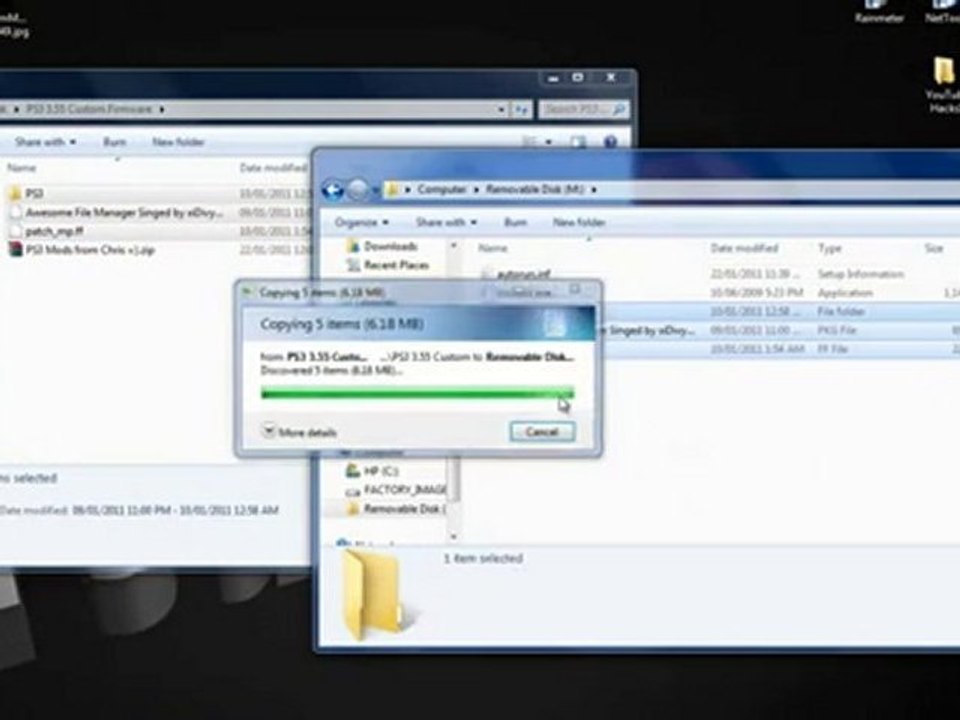Click Computer in the address breadcrumb
Screen dimensions: 960x720
pyautogui.click(x=441, y=190)
